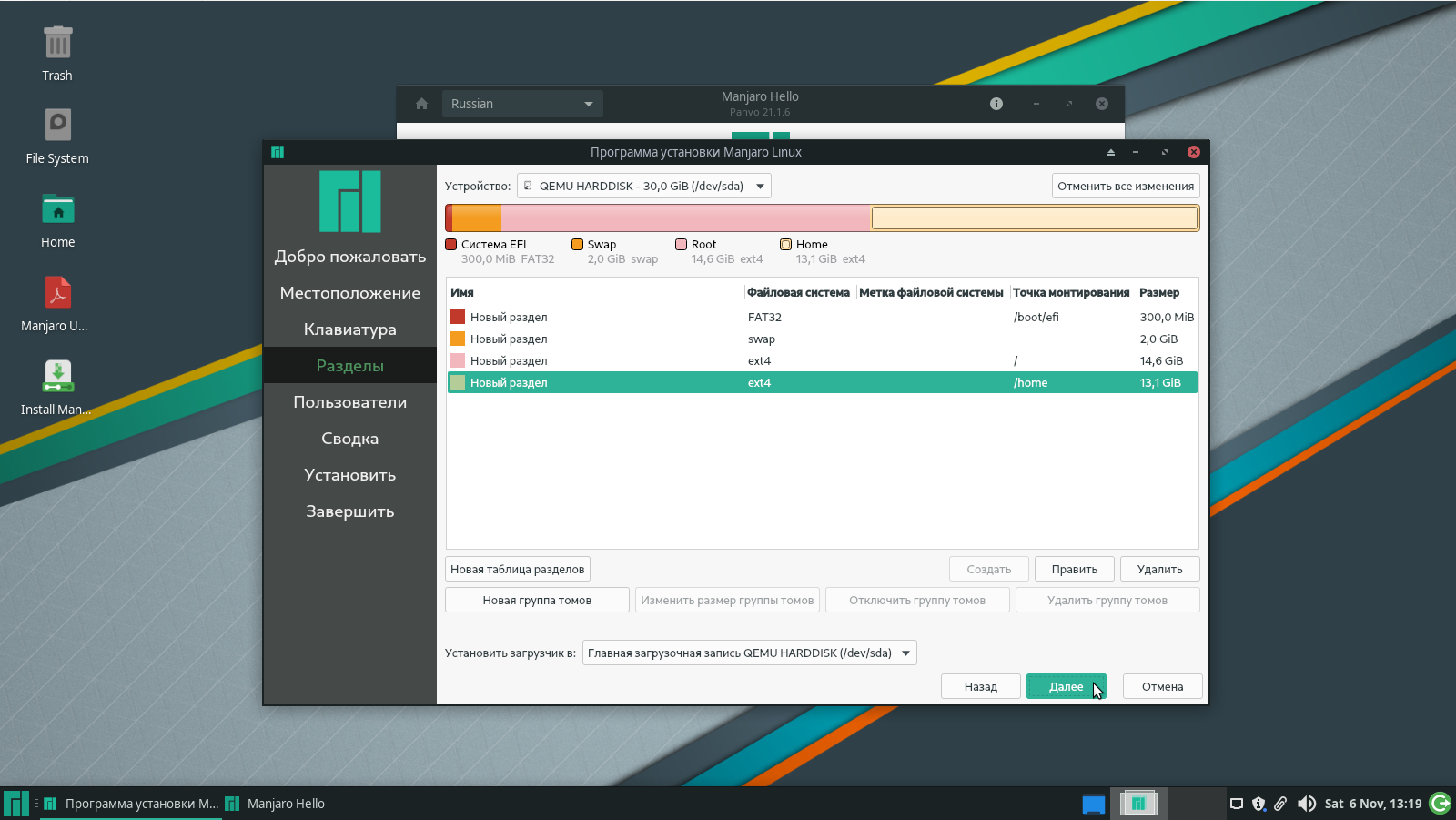The height and width of the screenshot is (820, 1456).
Task: Go to the Завершить step
Action: [x=349, y=511]
